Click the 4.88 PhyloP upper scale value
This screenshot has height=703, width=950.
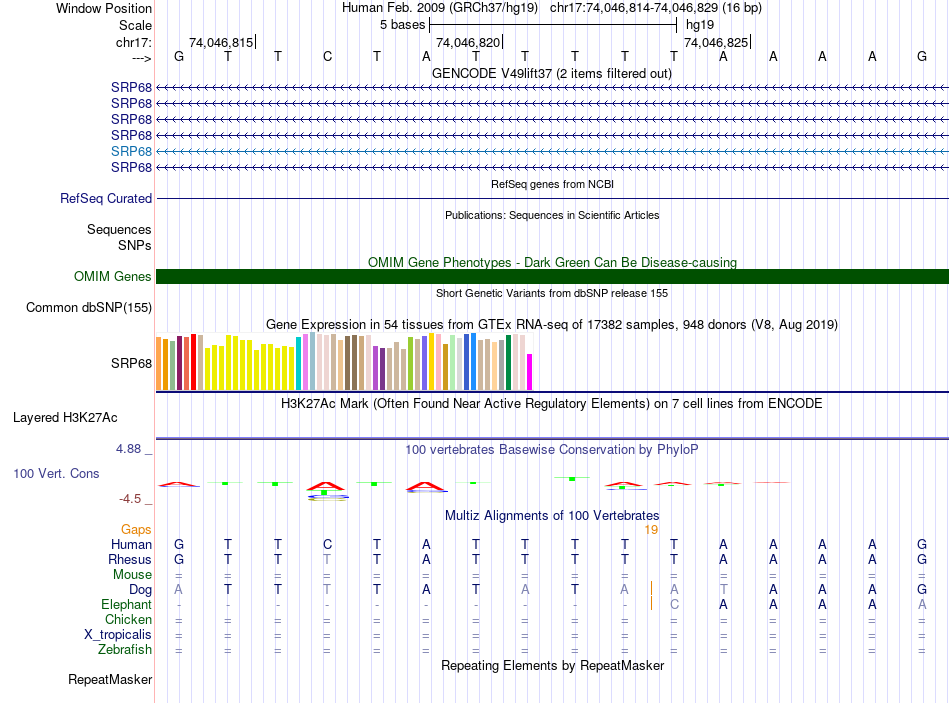pyautogui.click(x=128, y=448)
